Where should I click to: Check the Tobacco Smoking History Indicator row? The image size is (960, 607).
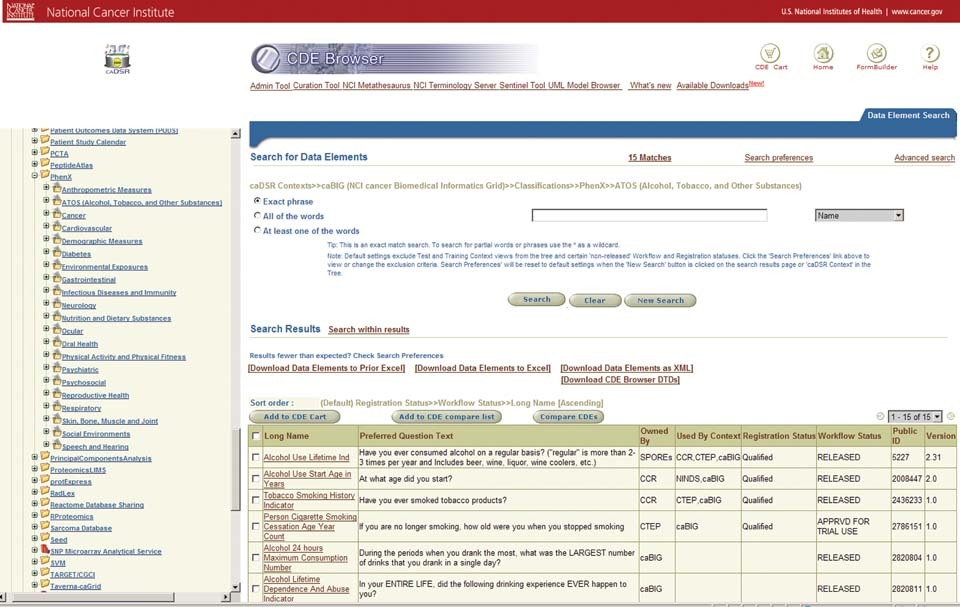click(x=256, y=500)
